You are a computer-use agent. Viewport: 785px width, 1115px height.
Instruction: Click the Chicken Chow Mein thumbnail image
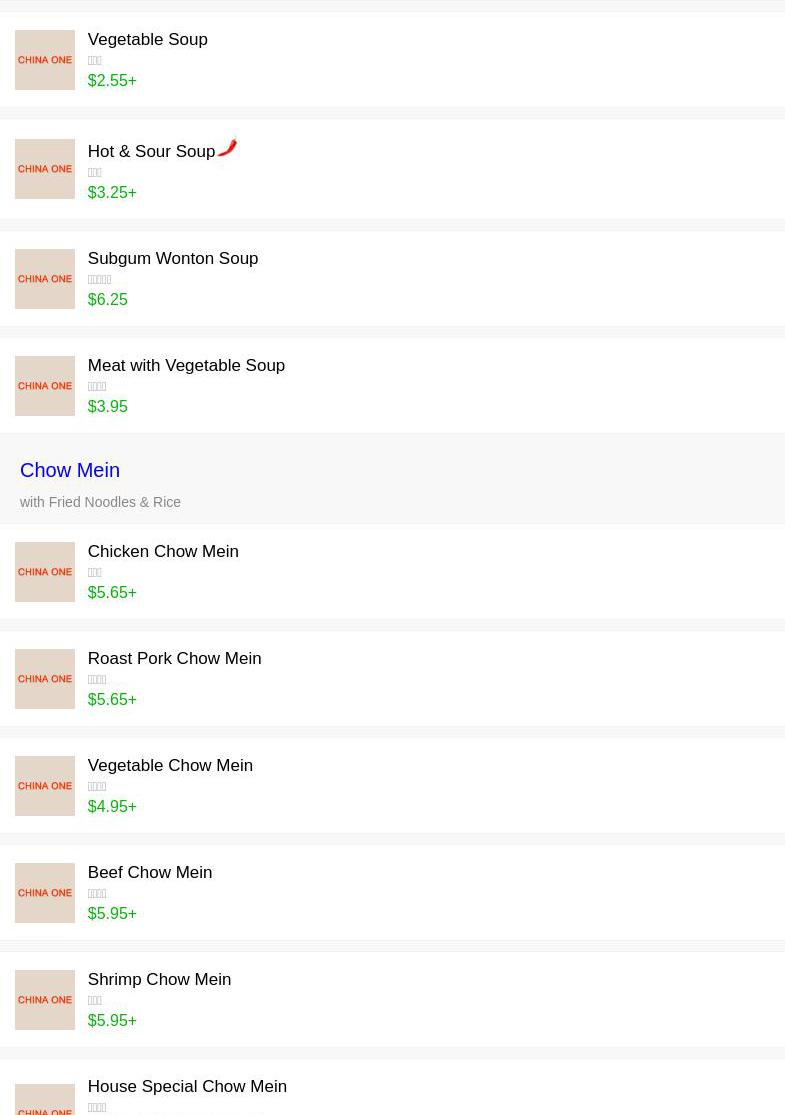(45, 572)
